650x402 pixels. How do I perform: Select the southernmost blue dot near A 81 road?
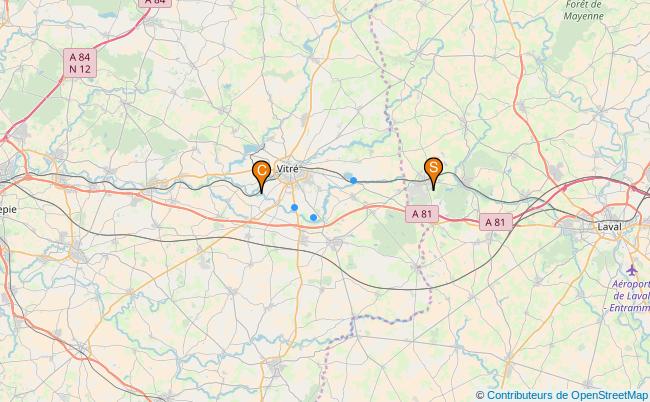[313, 217]
